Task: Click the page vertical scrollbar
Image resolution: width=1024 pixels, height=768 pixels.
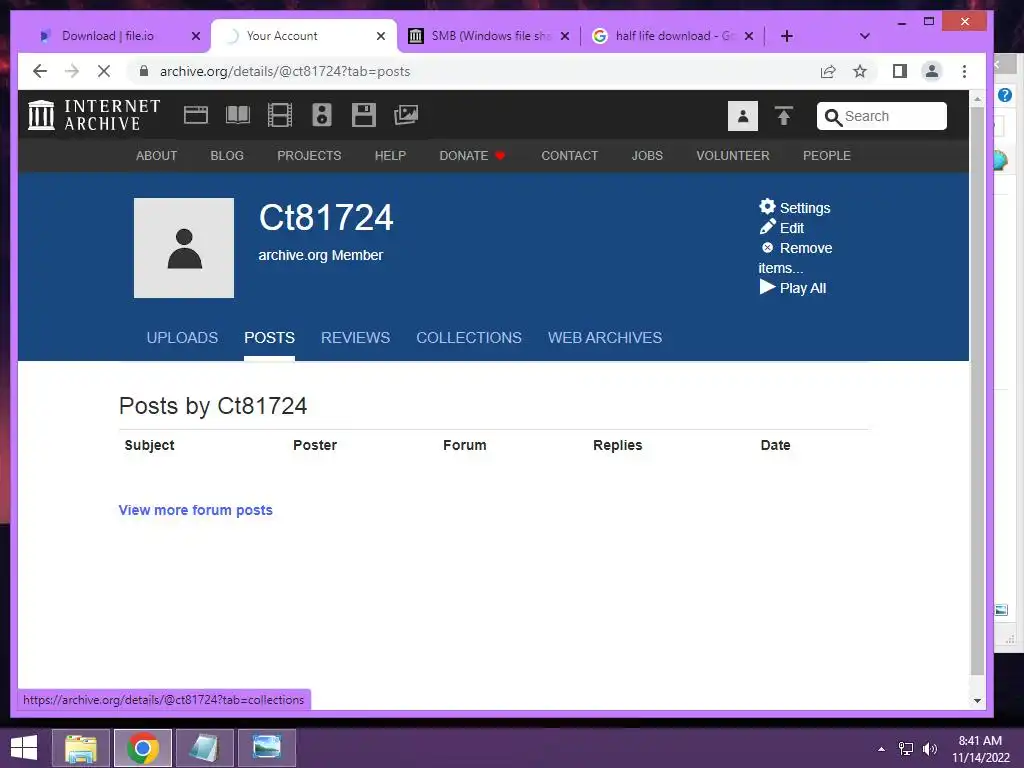Action: coord(977,392)
